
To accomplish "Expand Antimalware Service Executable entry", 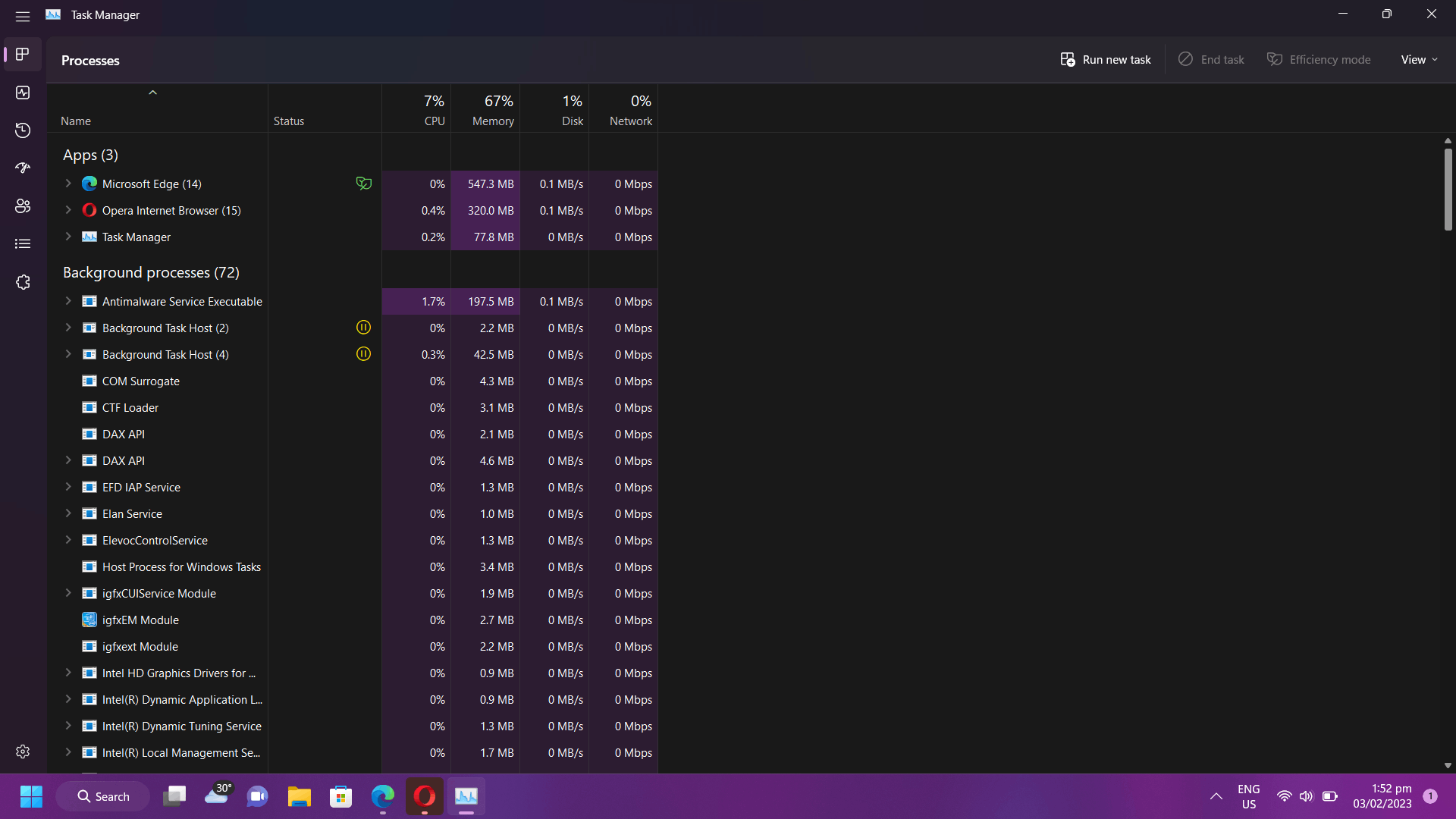I will coord(68,301).
